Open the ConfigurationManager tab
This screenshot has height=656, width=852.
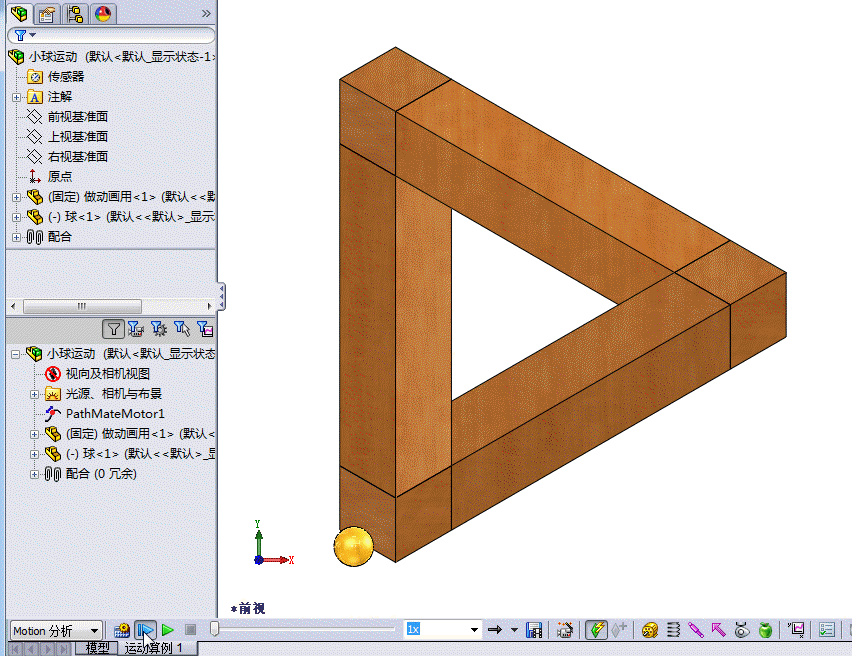click(75, 14)
